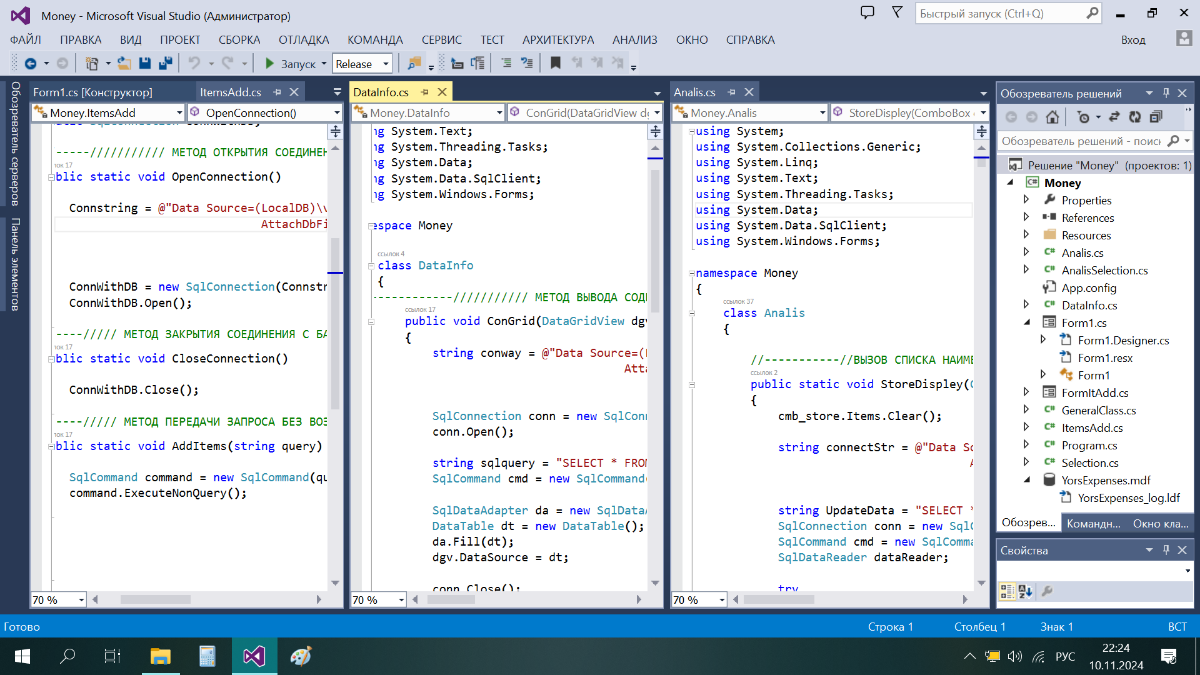
Task: Expand the Properties node in Solution Explorer
Action: (x=1026, y=200)
